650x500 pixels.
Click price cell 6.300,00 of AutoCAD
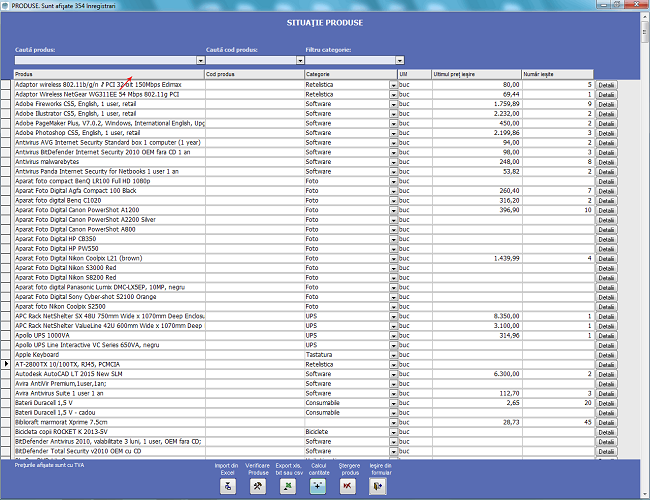(477, 374)
